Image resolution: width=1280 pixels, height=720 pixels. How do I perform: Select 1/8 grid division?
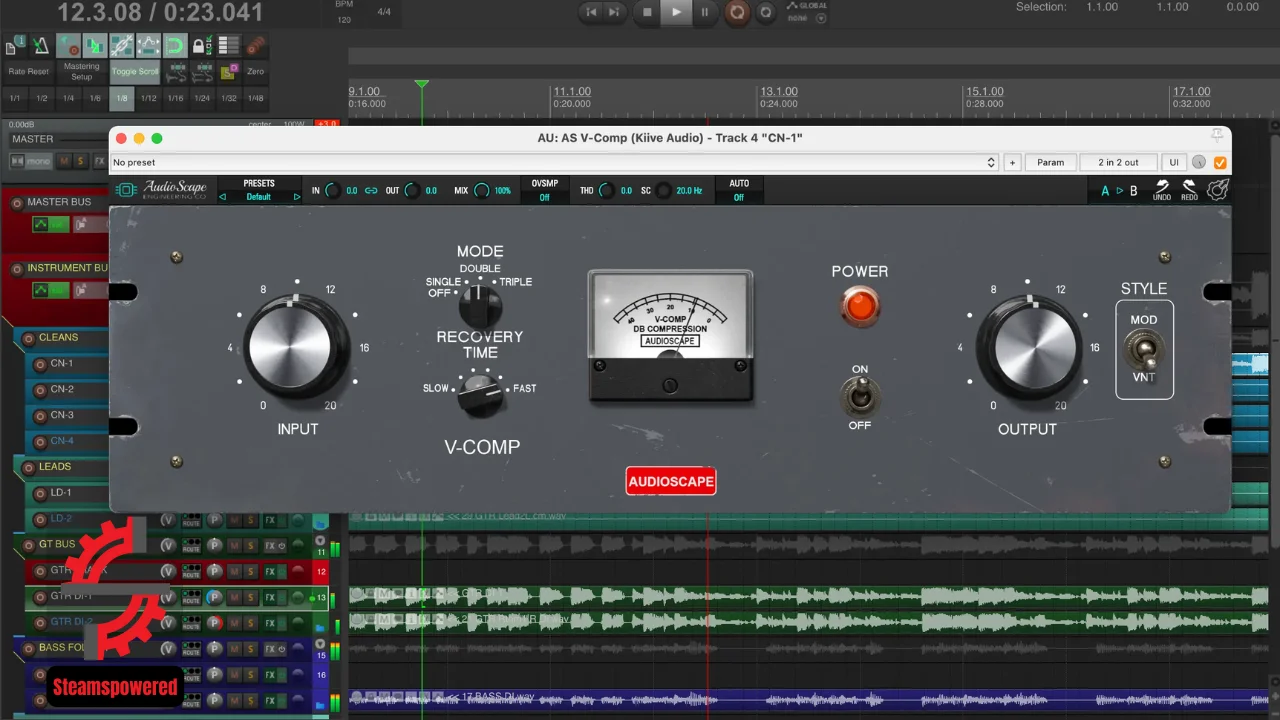122,98
